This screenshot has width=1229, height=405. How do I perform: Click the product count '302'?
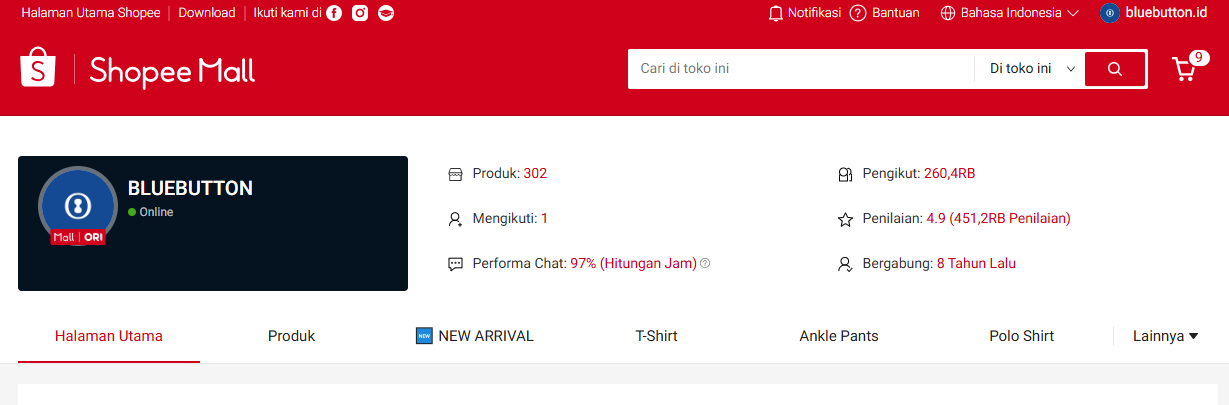click(535, 173)
